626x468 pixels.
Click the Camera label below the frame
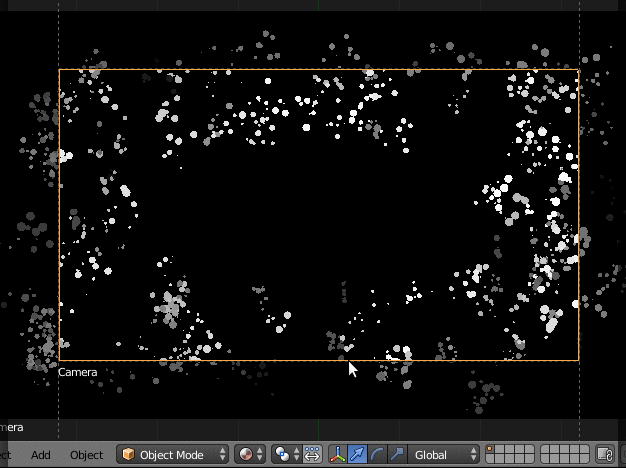[x=78, y=372]
